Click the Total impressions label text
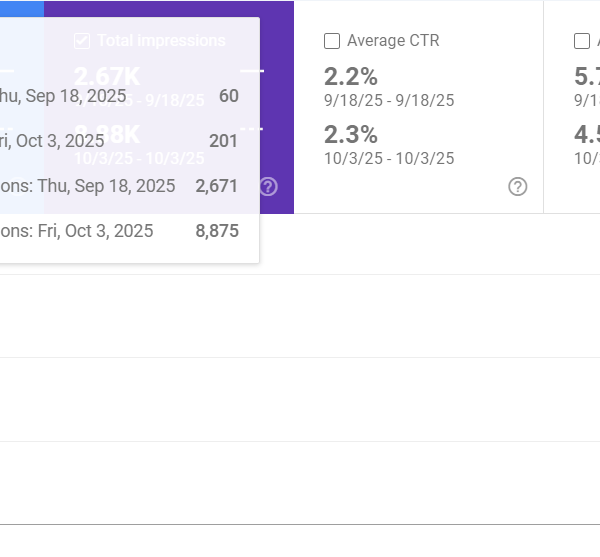This screenshot has height=557, width=600. (x=161, y=41)
